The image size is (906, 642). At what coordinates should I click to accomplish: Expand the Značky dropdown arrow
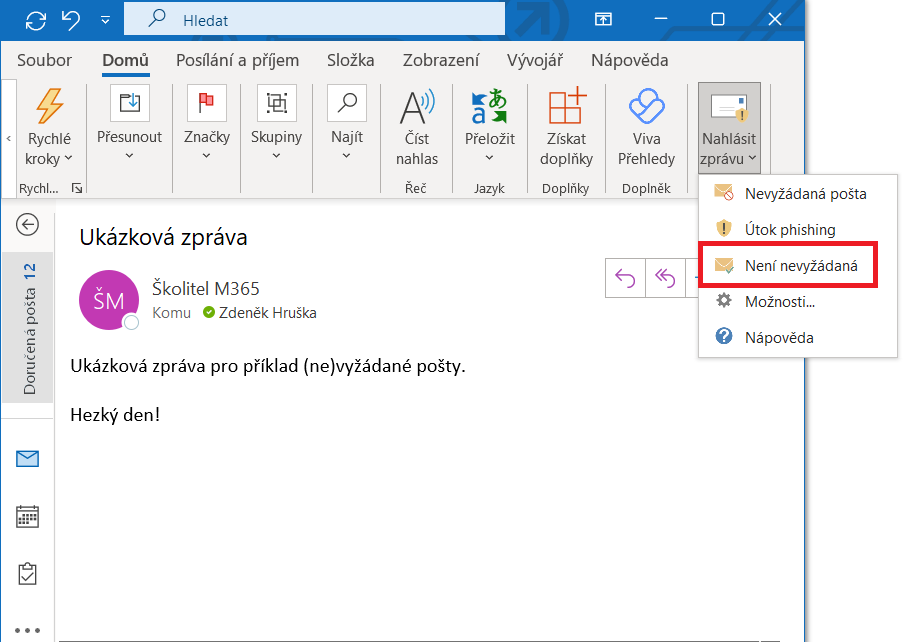tap(206, 156)
